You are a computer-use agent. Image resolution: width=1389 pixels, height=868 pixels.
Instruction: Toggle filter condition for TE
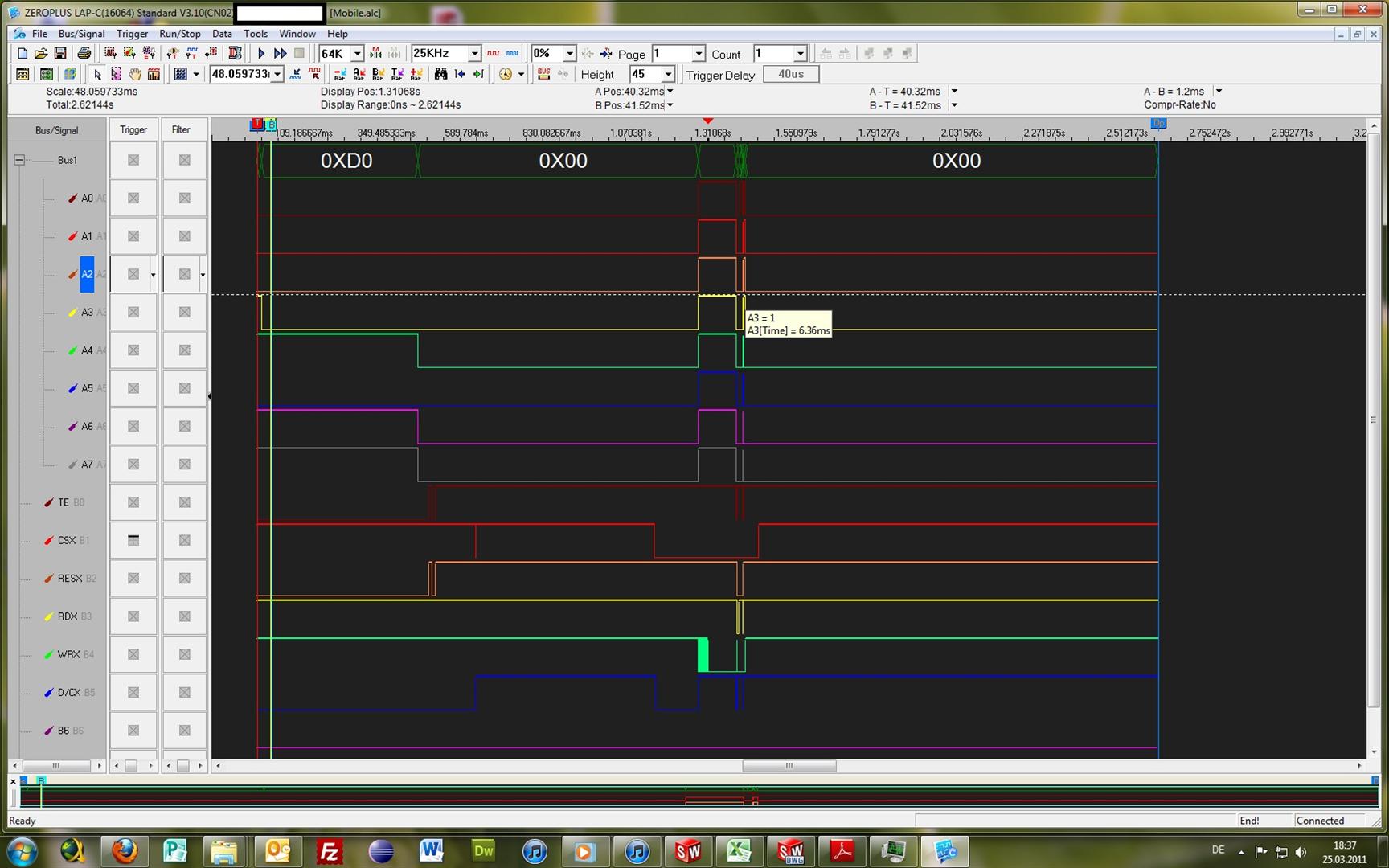(x=184, y=502)
